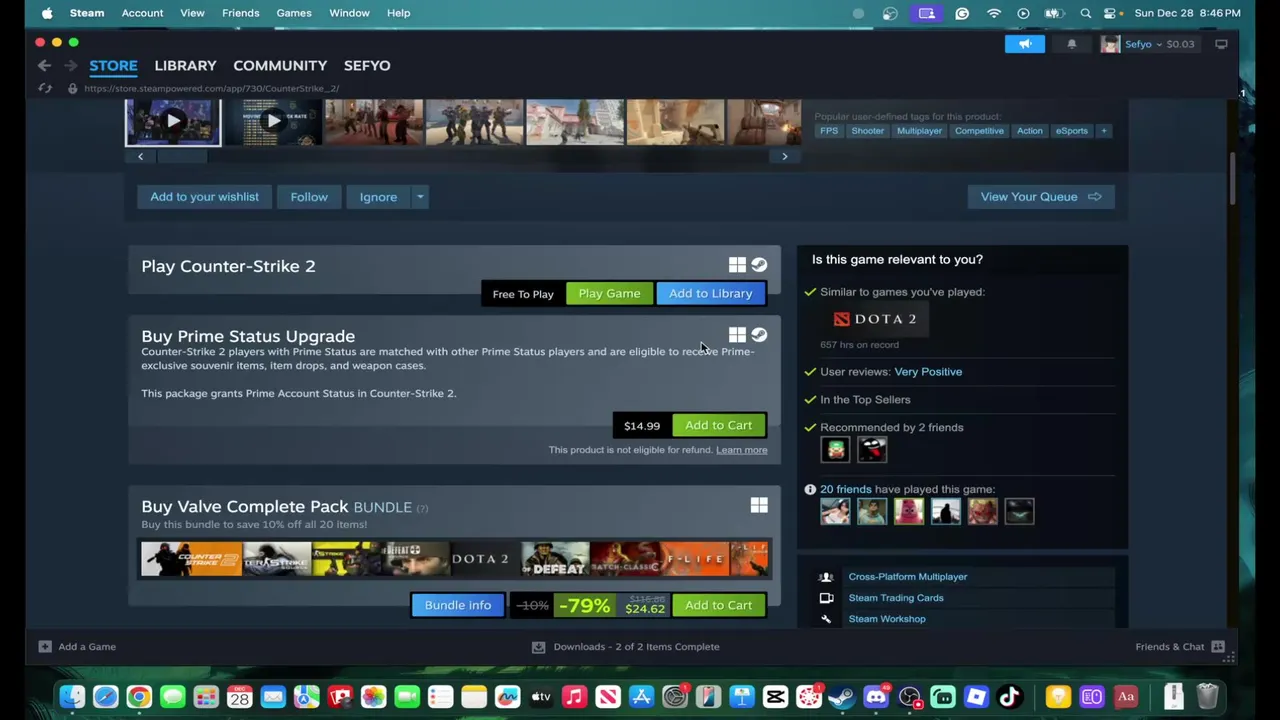This screenshot has width=1280, height=720.
Task: Follow Counter-Strike 2
Action: coord(309,197)
